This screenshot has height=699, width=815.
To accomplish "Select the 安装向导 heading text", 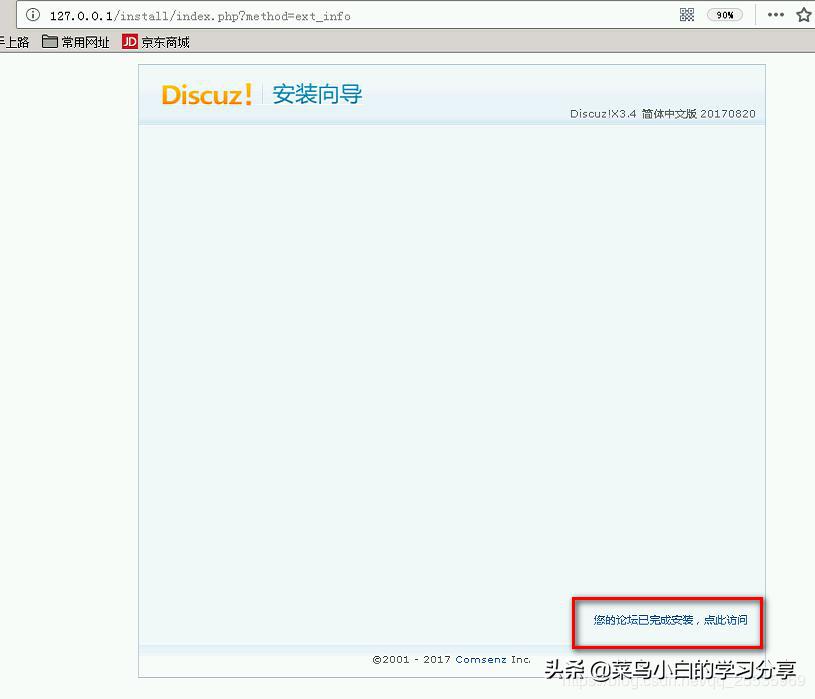I will point(317,95).
